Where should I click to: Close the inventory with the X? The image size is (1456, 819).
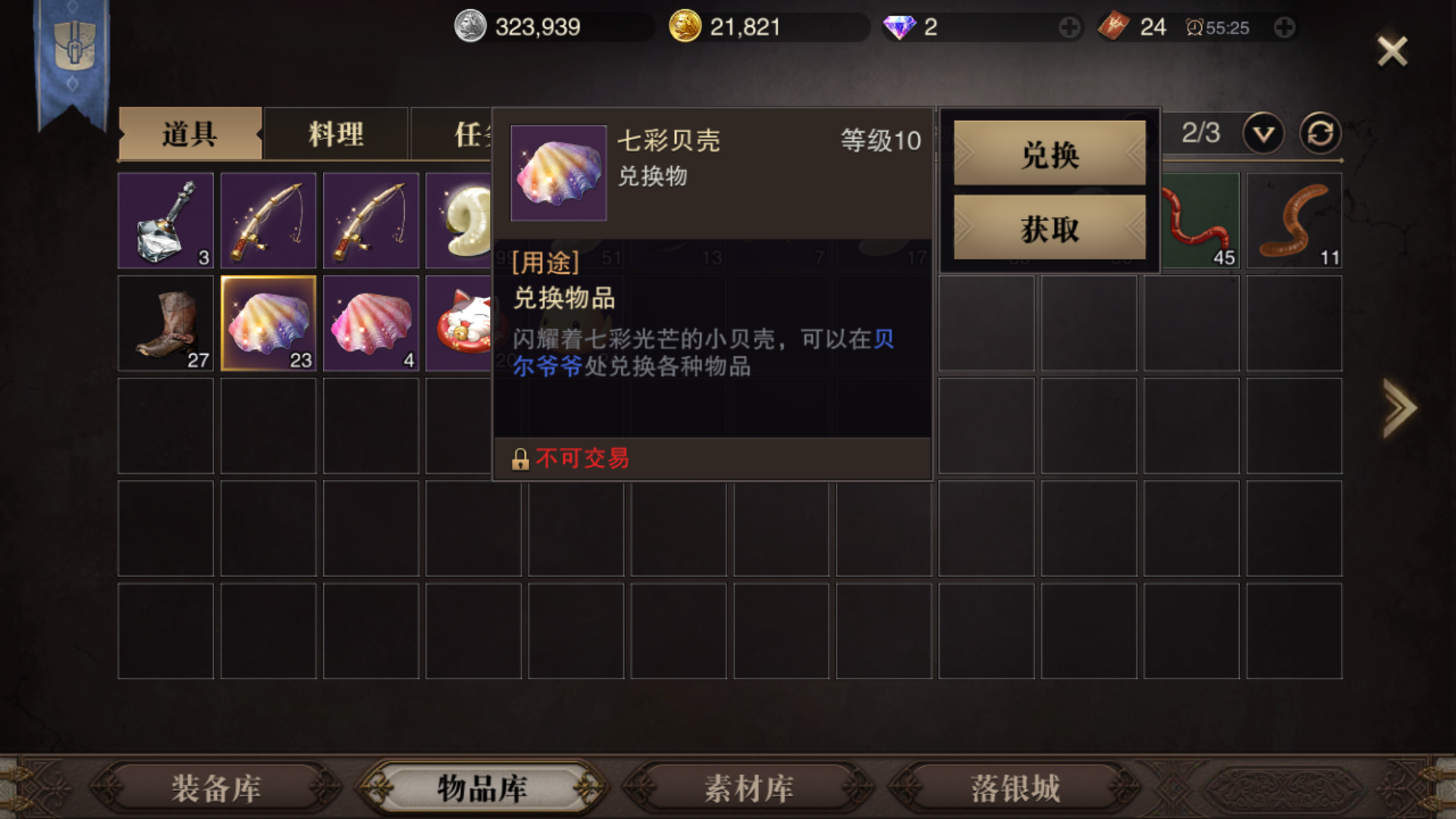pyautogui.click(x=1392, y=52)
